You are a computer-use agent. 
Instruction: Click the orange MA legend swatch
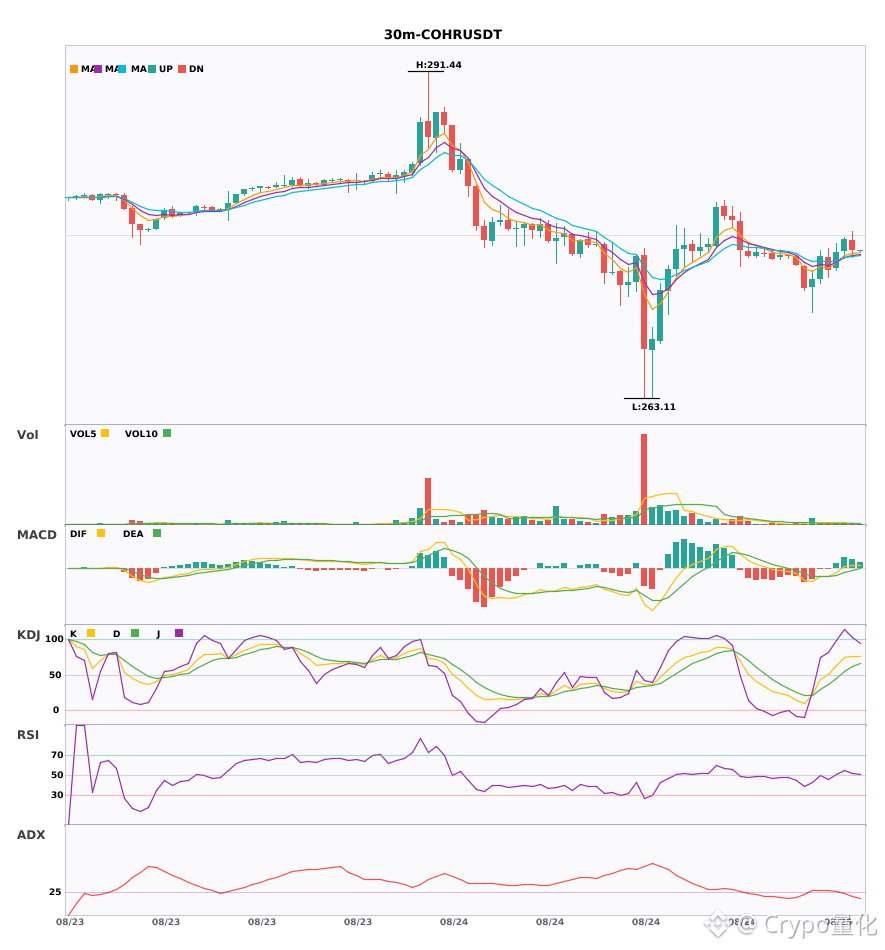pos(74,69)
